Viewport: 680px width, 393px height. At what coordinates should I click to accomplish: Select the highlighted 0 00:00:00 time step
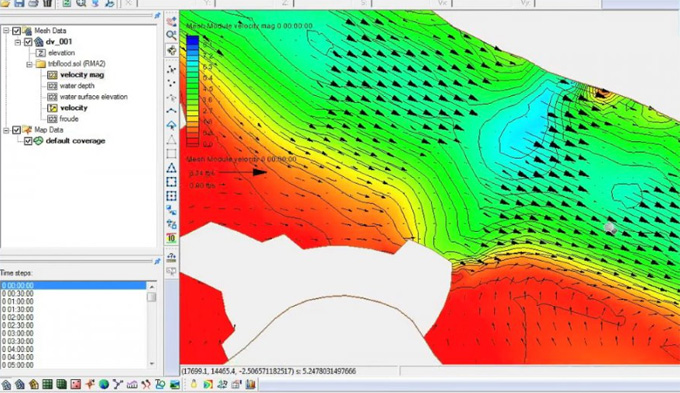click(x=73, y=285)
